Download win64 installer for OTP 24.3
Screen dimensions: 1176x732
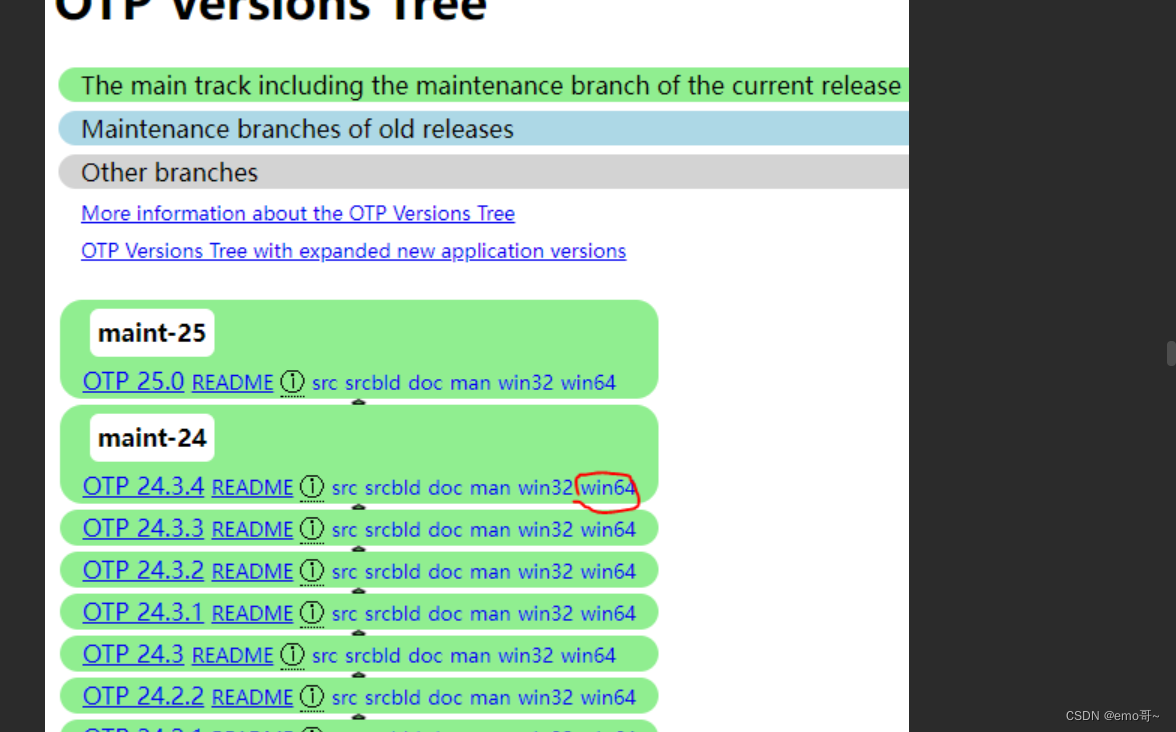[589, 656]
